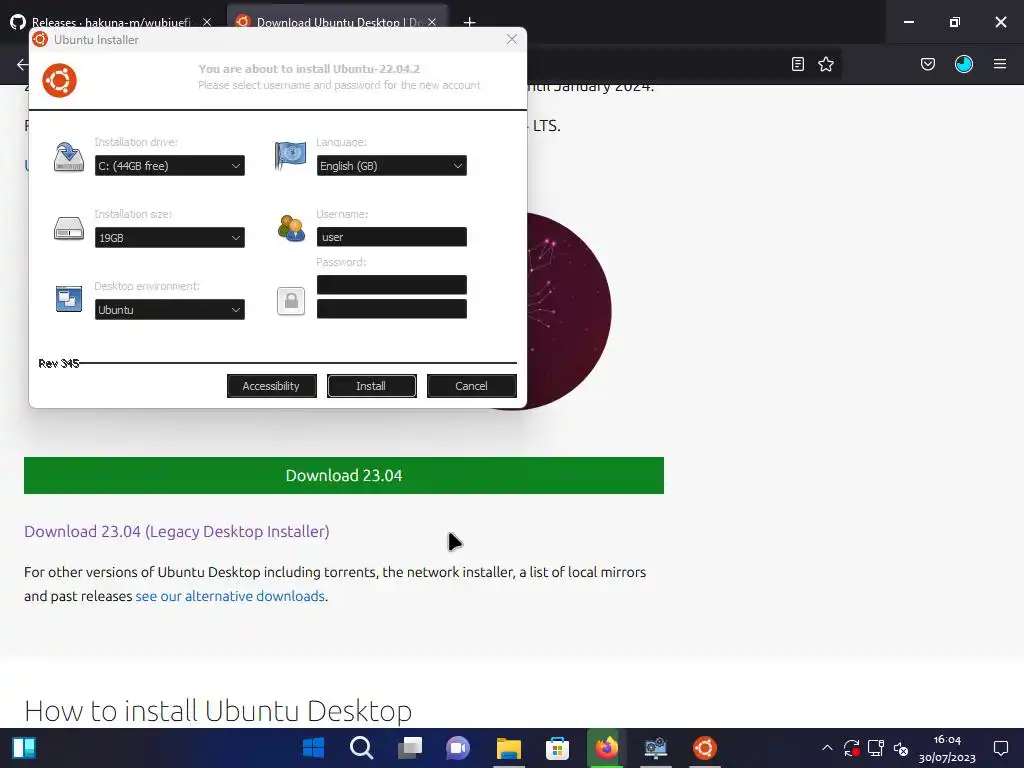The height and width of the screenshot is (768, 1024).
Task: Click the installation size disk icon
Action: click(x=69, y=229)
